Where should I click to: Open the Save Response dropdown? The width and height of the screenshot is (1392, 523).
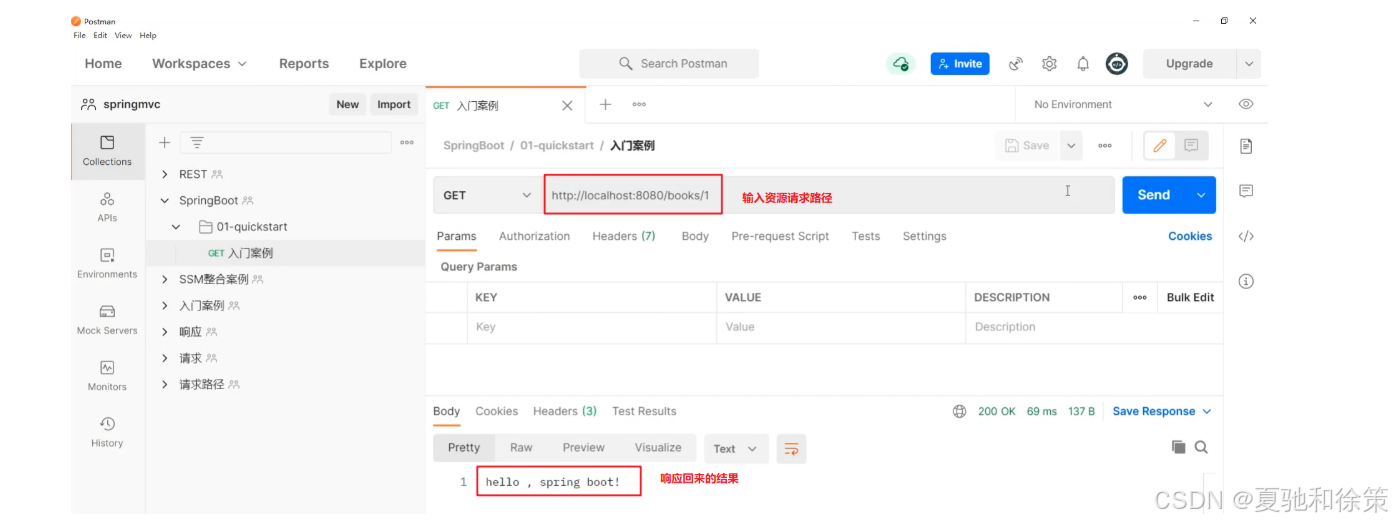(1162, 411)
